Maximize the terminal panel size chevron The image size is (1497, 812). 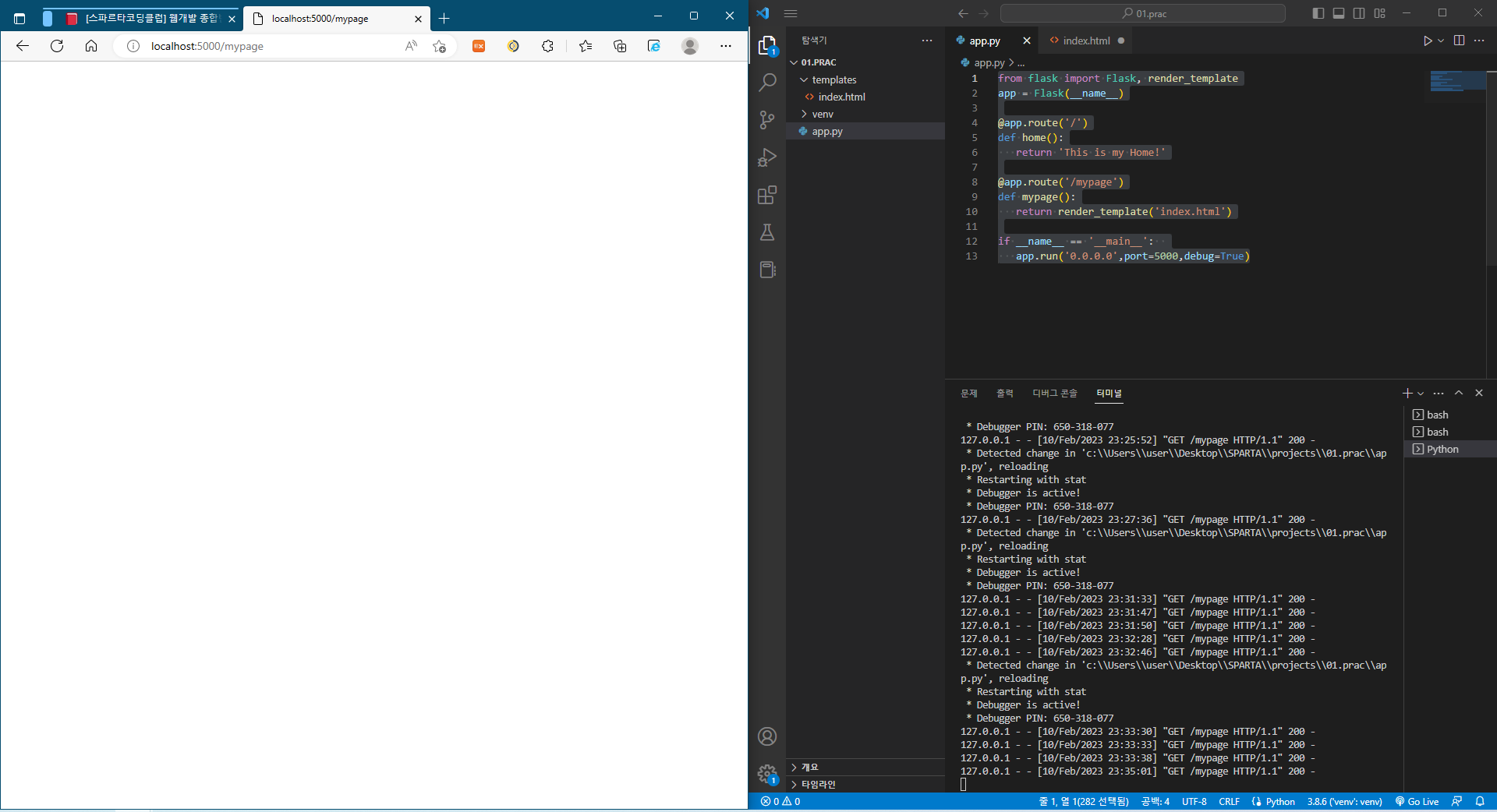[x=1459, y=394]
